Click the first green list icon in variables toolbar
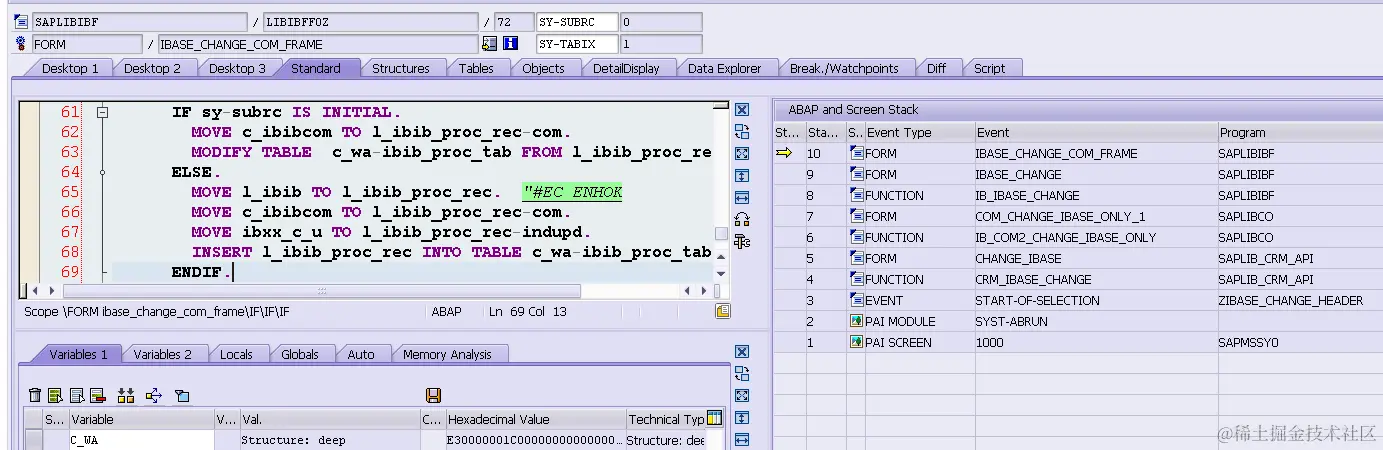Image resolution: width=1383 pixels, height=450 pixels. point(56,396)
